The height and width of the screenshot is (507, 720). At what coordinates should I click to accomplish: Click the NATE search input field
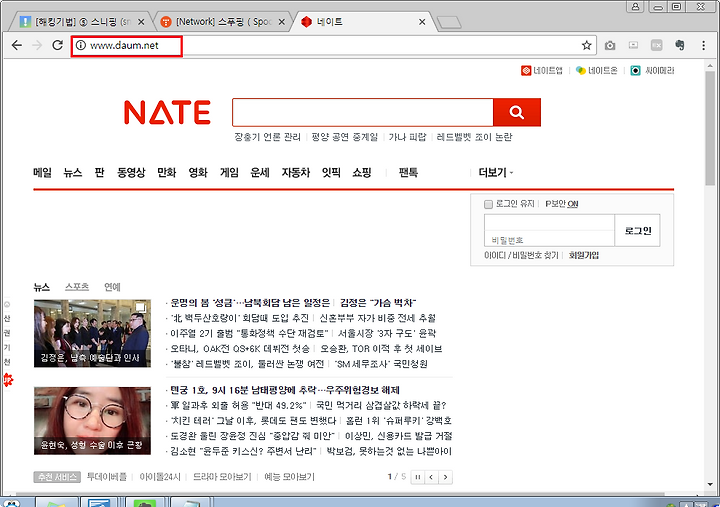tap(363, 112)
